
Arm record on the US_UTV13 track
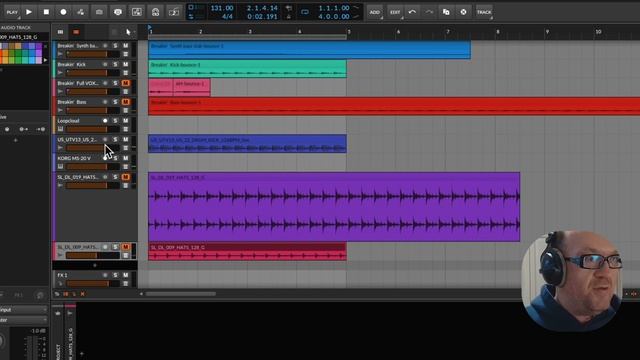pyautogui.click(x=105, y=140)
